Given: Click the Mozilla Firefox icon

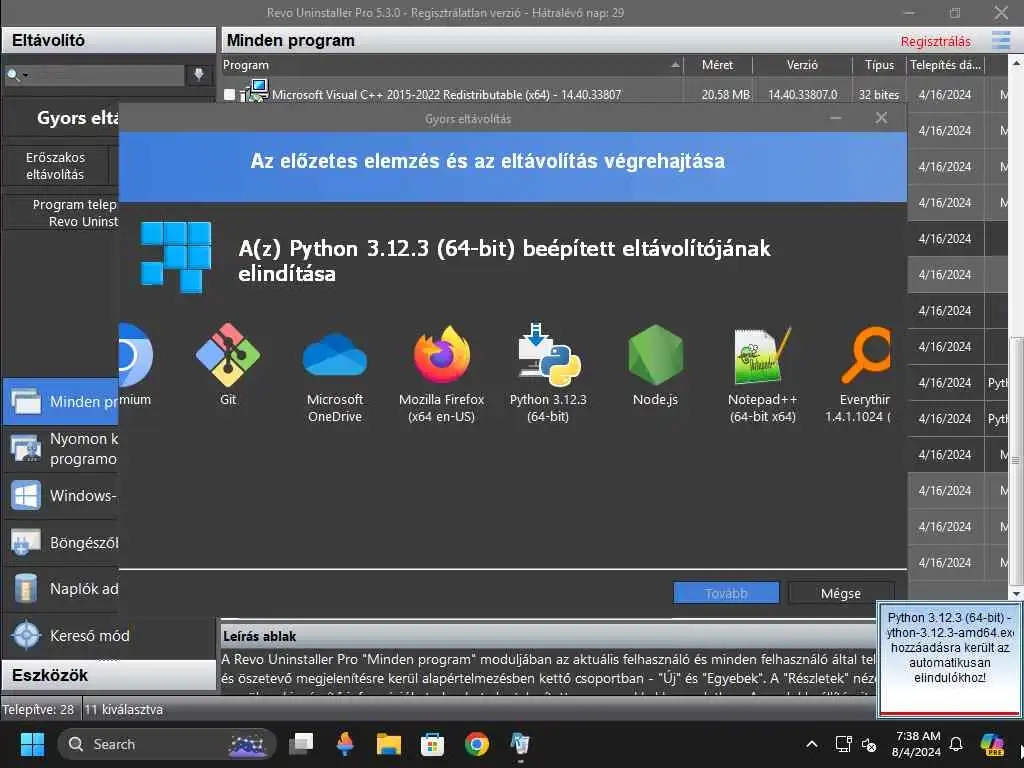Looking at the screenshot, I should (442, 355).
